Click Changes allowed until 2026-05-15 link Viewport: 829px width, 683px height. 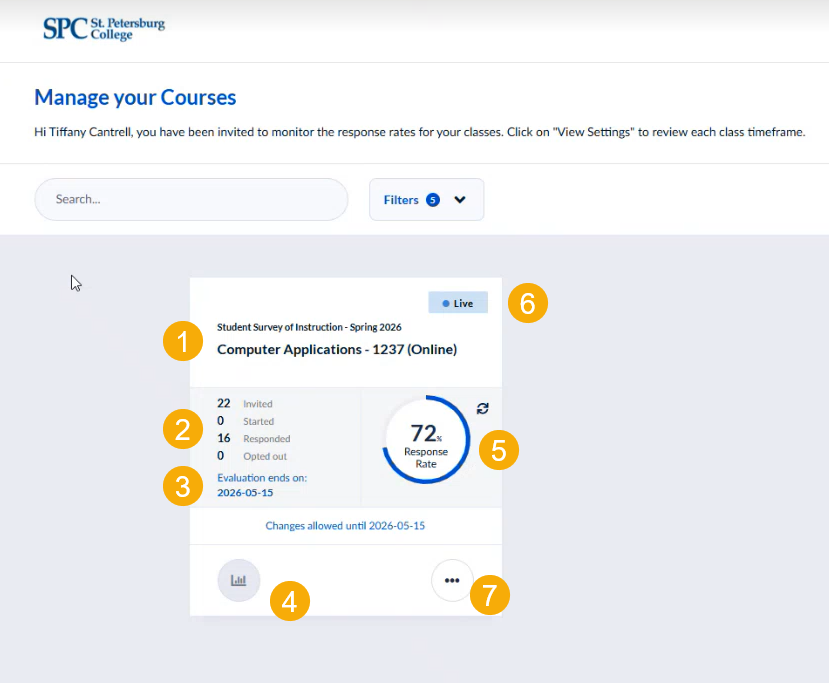pyautogui.click(x=345, y=525)
